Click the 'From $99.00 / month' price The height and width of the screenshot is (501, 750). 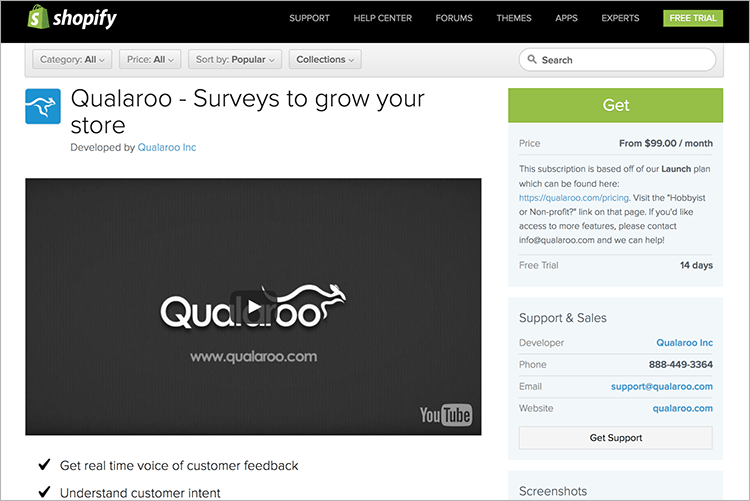(x=666, y=143)
